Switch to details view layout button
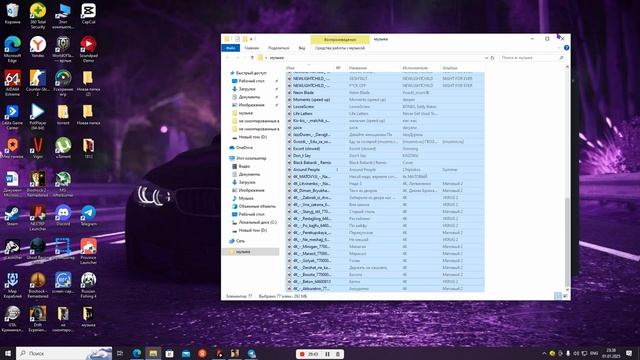This screenshot has width=640, height=360. tap(558, 296)
